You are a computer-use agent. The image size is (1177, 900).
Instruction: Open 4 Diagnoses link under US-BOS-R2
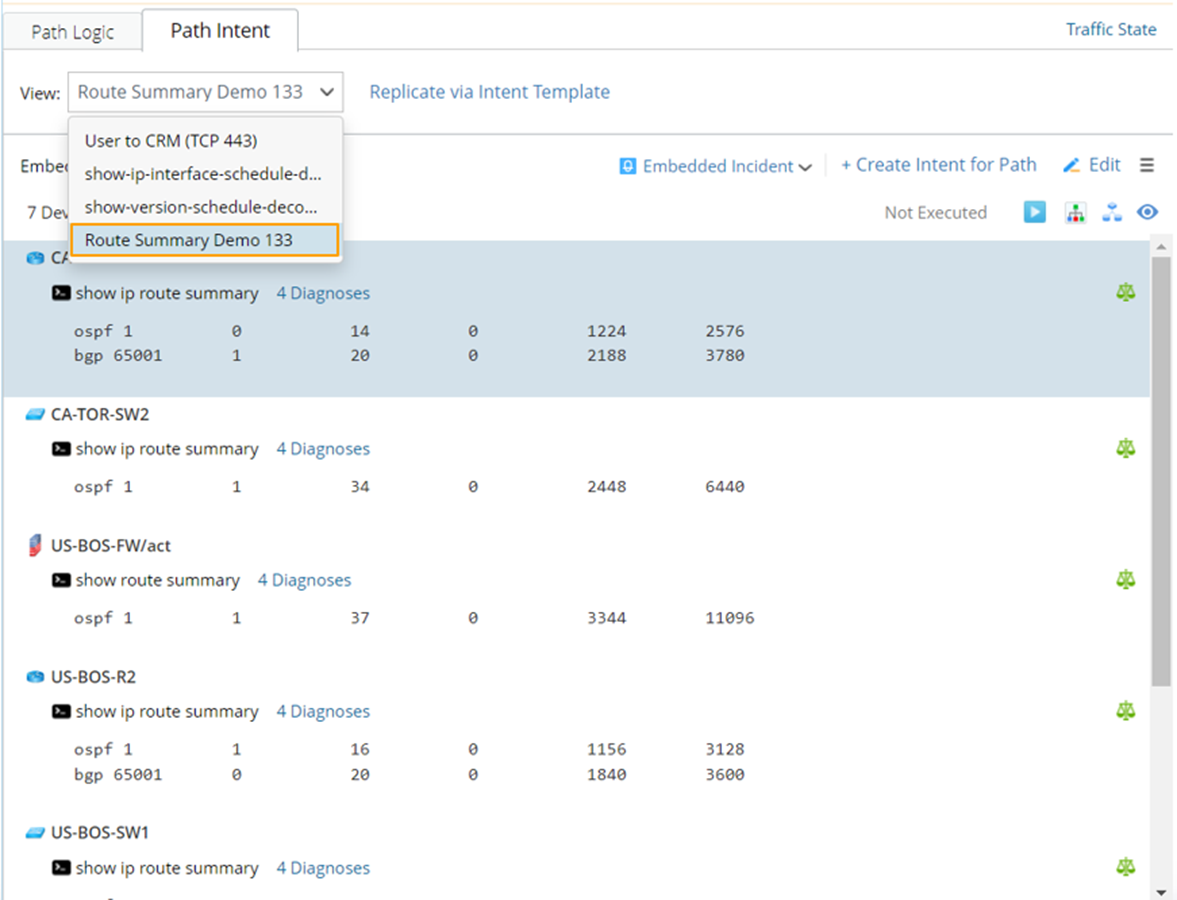click(x=323, y=711)
